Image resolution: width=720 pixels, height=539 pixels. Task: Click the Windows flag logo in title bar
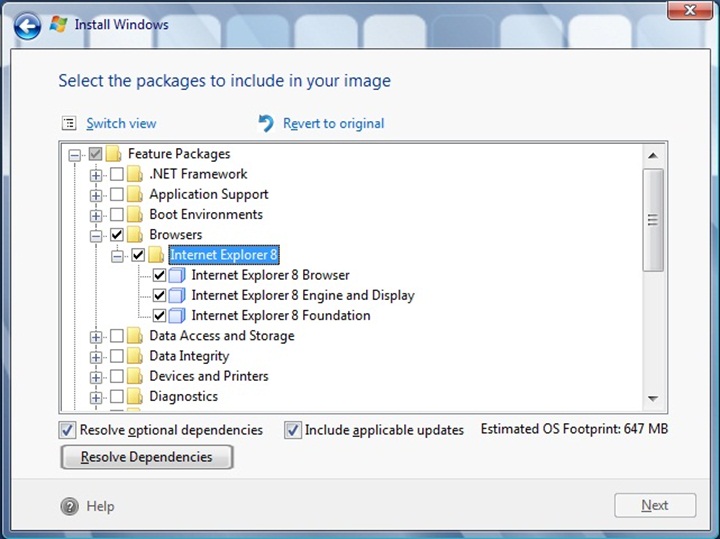pyautogui.click(x=58, y=24)
